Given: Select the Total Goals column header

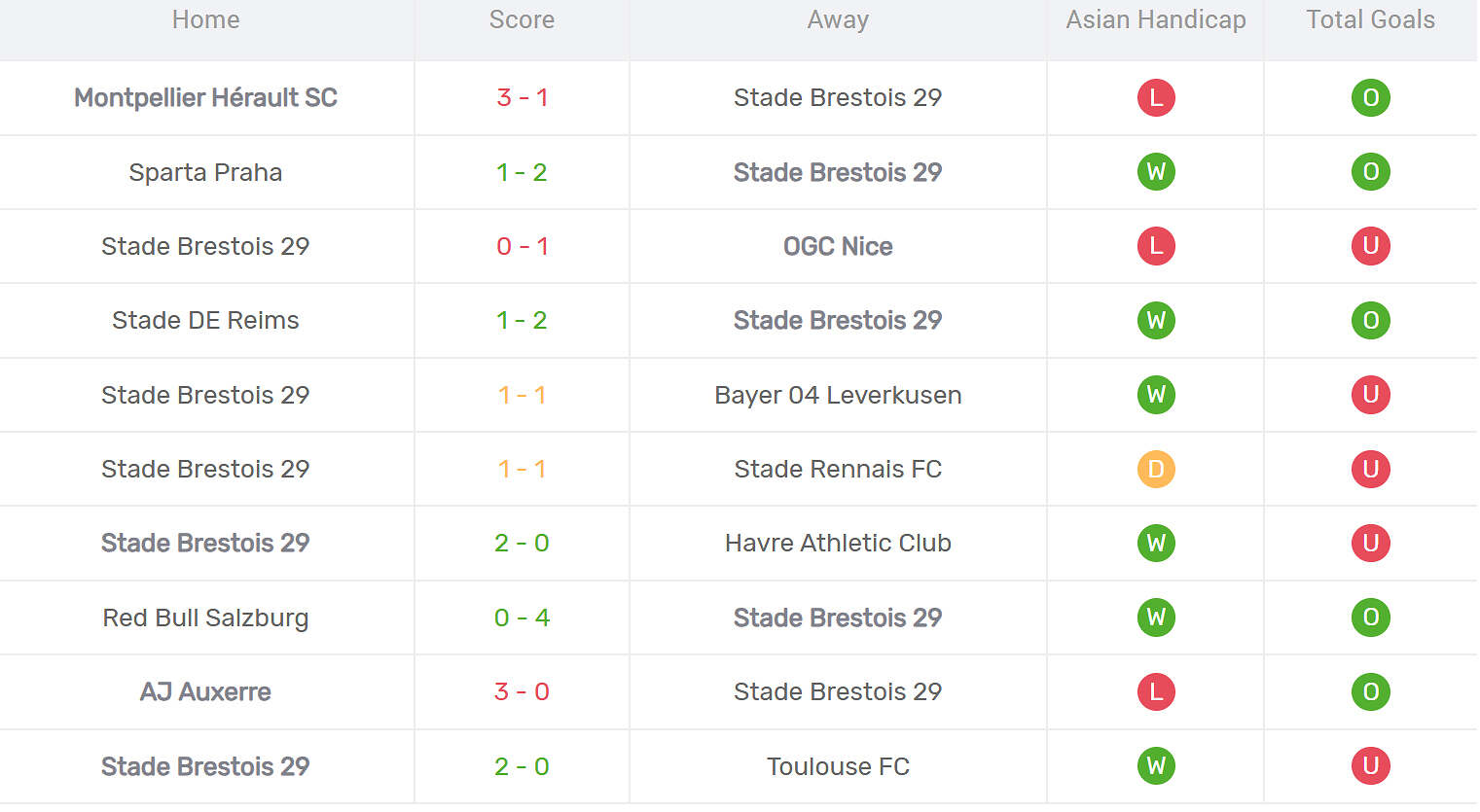Looking at the screenshot, I should (1370, 19).
